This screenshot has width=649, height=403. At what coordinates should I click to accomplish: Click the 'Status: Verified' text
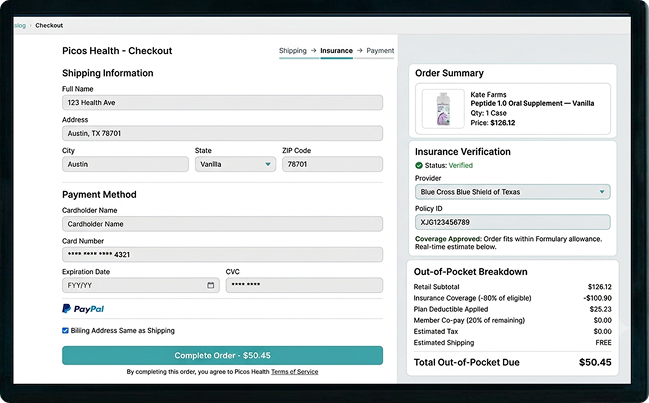449,166
